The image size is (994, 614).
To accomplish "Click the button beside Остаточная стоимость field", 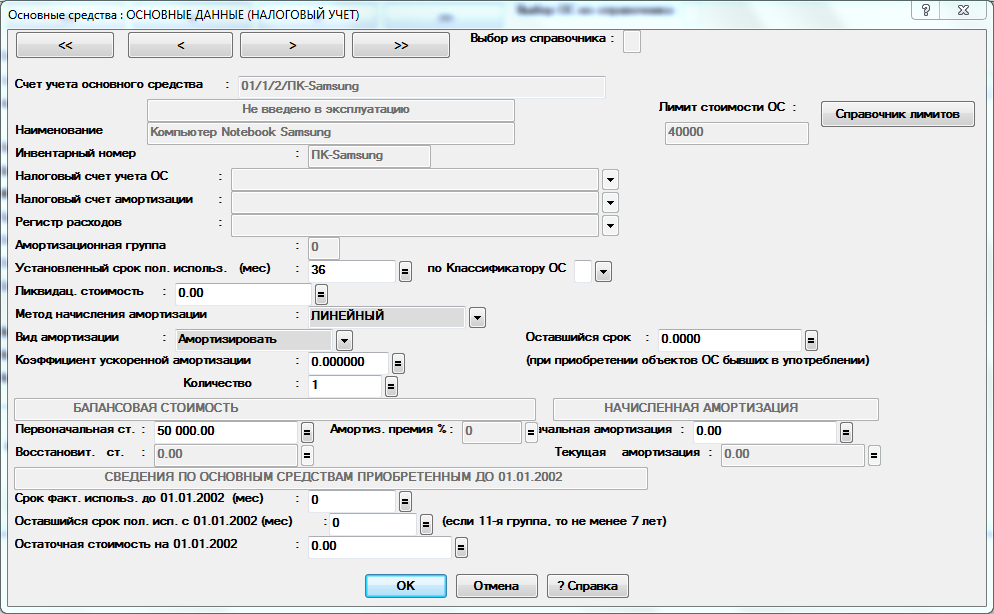I will tap(462, 547).
